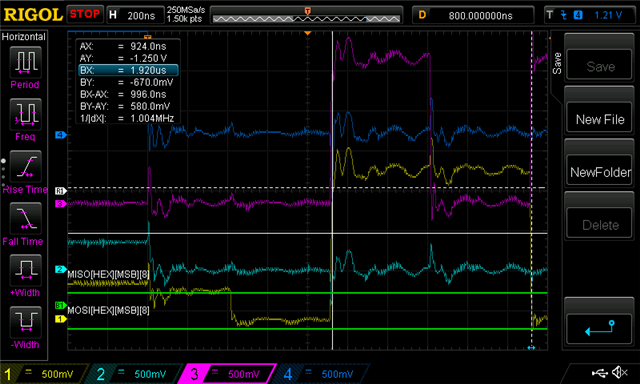Select the Fall Time measurement icon
This screenshot has width=640, height=384.
pos(25,218)
